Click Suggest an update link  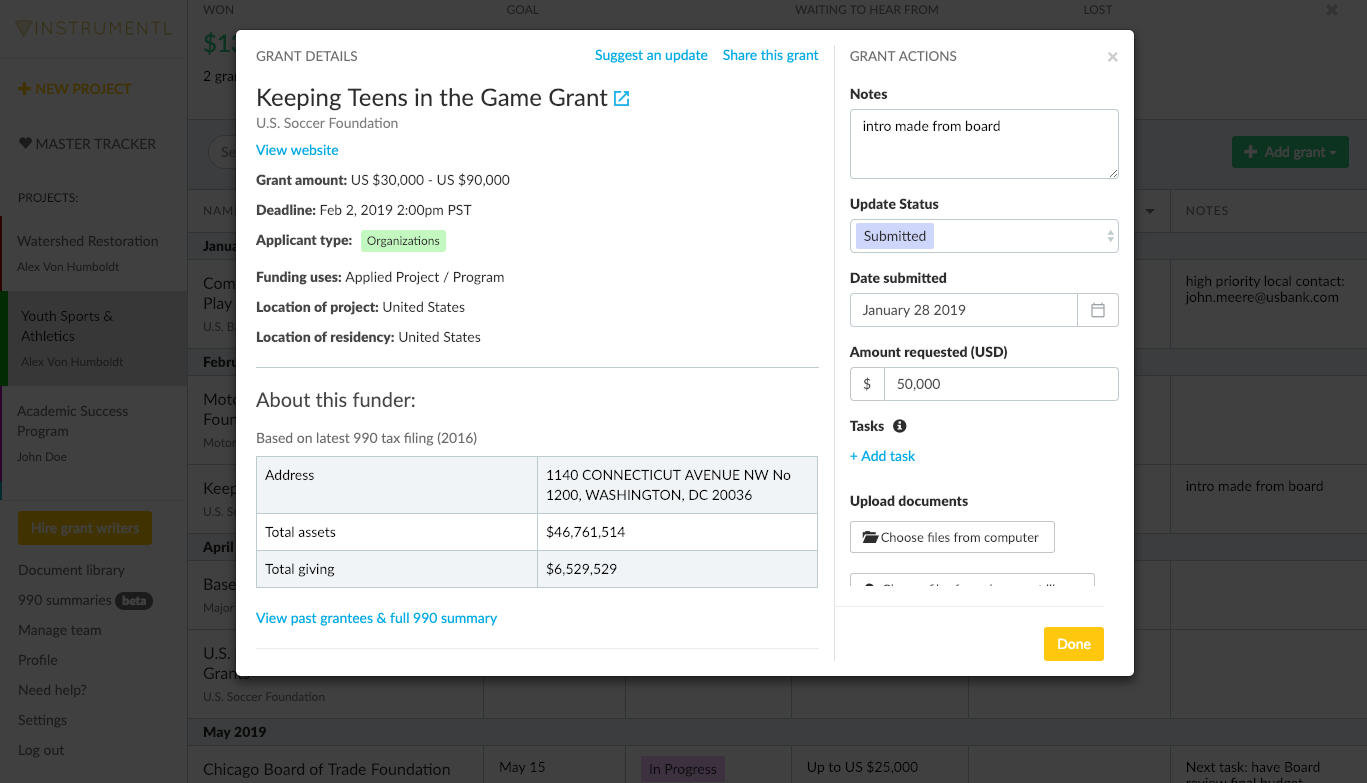[x=651, y=55]
